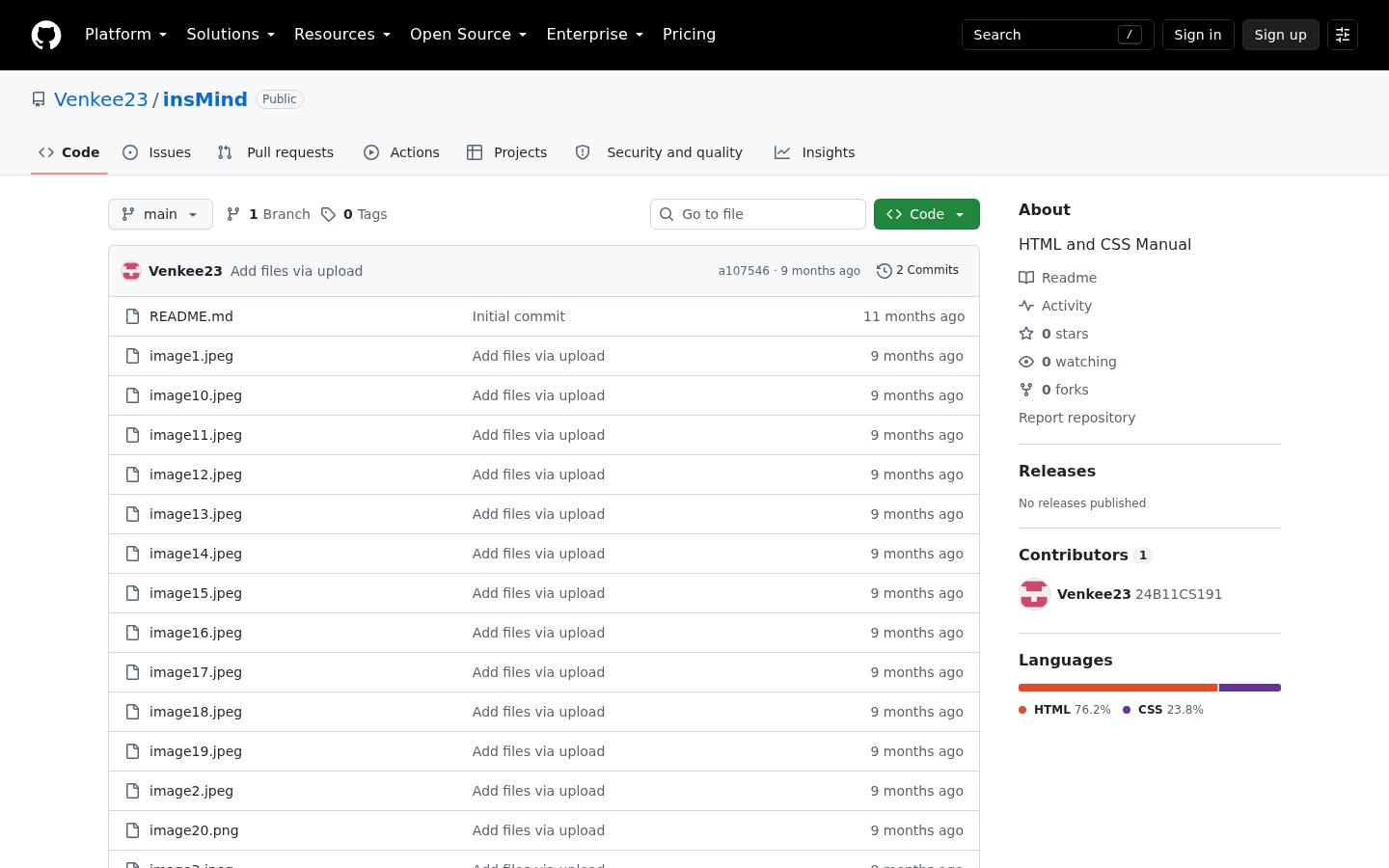1389x868 pixels.
Task: View the 0 Tags link
Action: pyautogui.click(x=354, y=214)
